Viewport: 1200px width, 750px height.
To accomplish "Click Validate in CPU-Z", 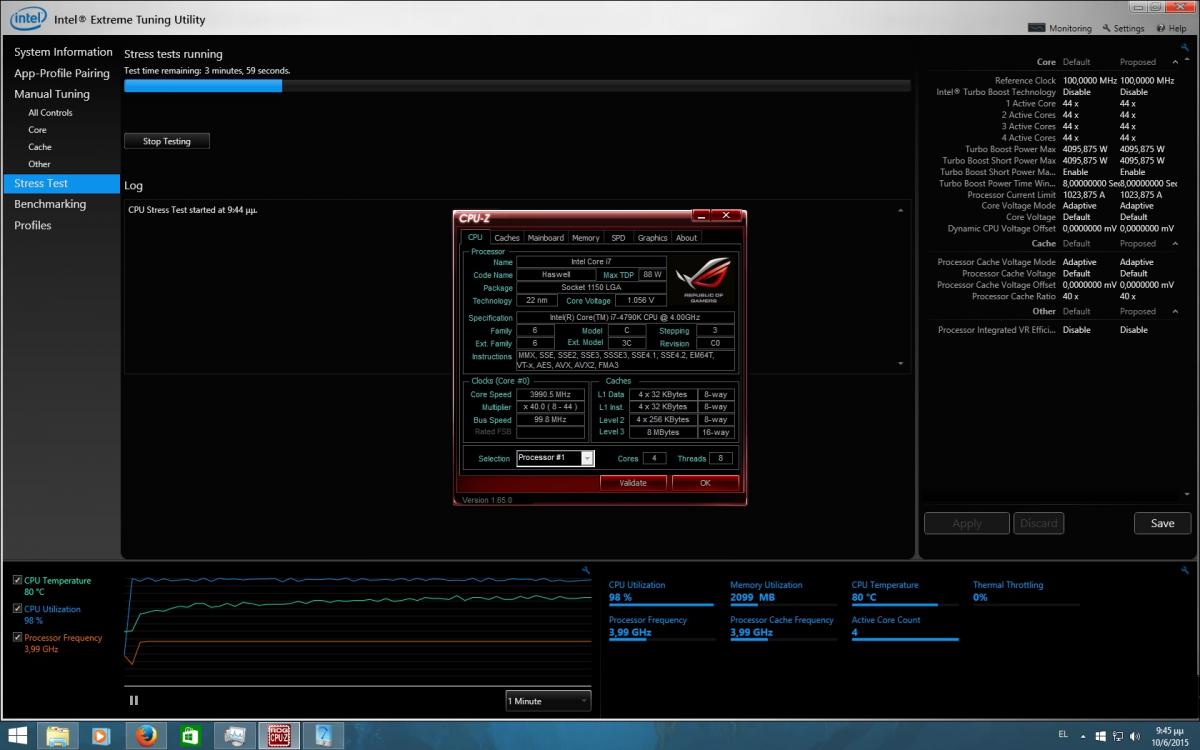I will (633, 483).
